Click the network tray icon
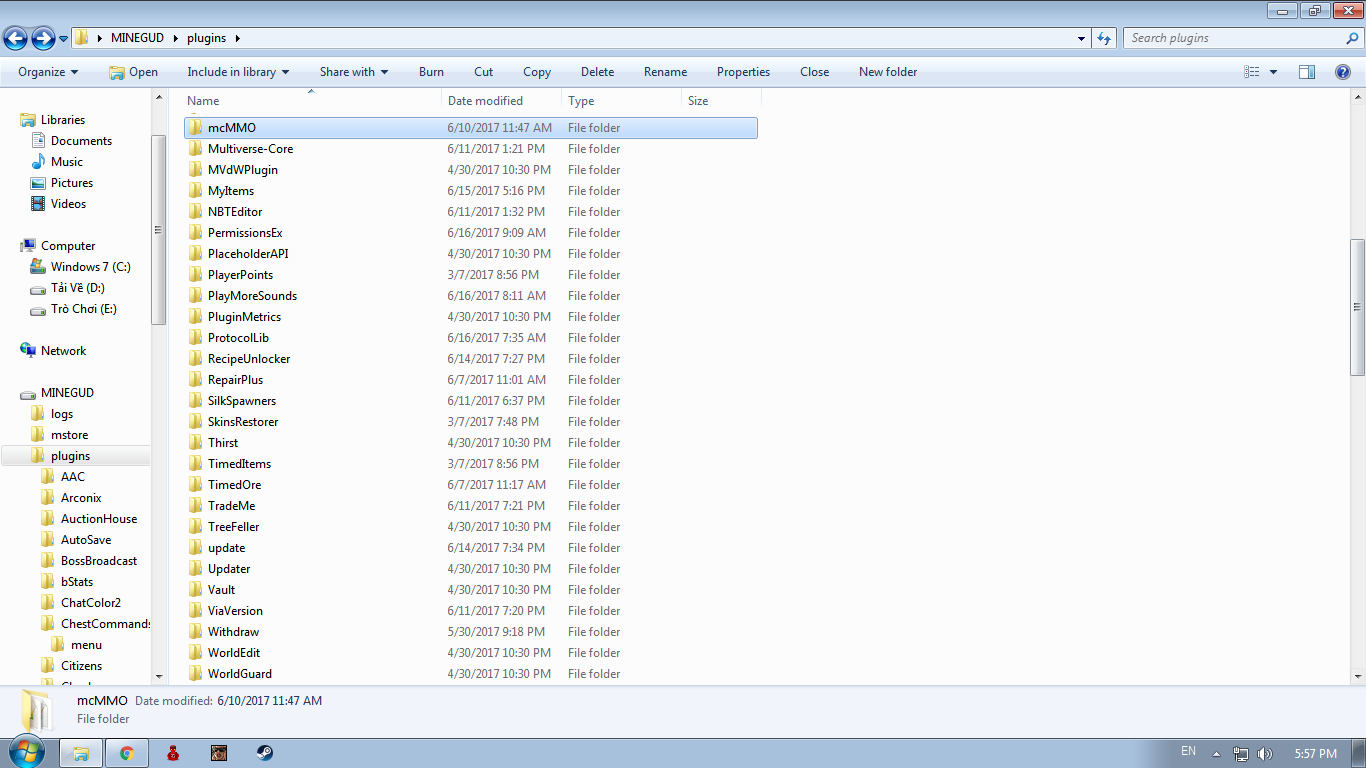Viewport: 1366px width, 768px height. click(1241, 754)
